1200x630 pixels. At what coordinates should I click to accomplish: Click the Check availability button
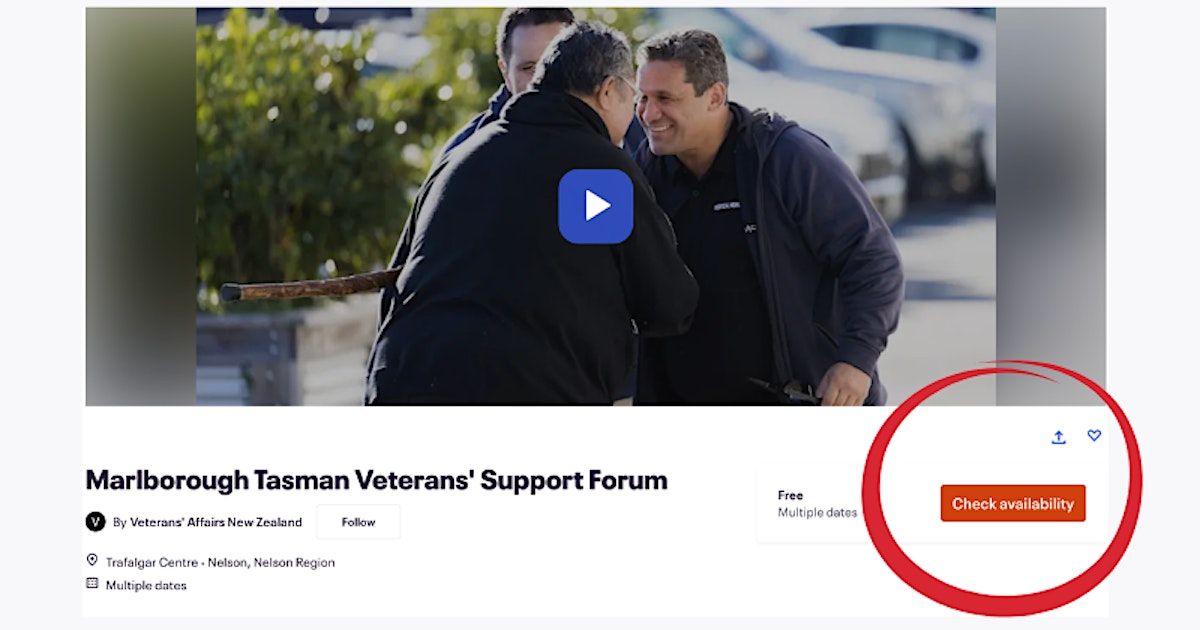(1013, 504)
